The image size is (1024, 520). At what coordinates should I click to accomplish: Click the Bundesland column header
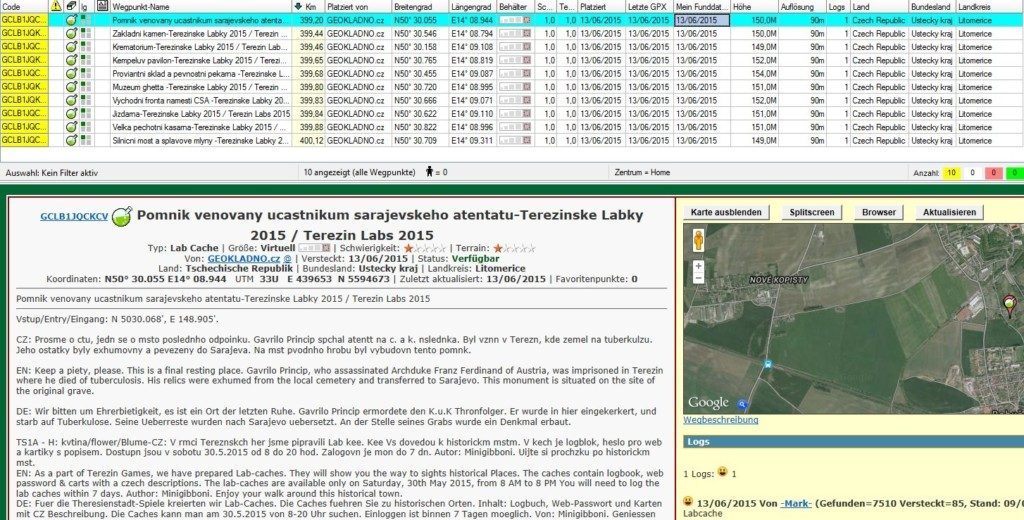pos(931,6)
